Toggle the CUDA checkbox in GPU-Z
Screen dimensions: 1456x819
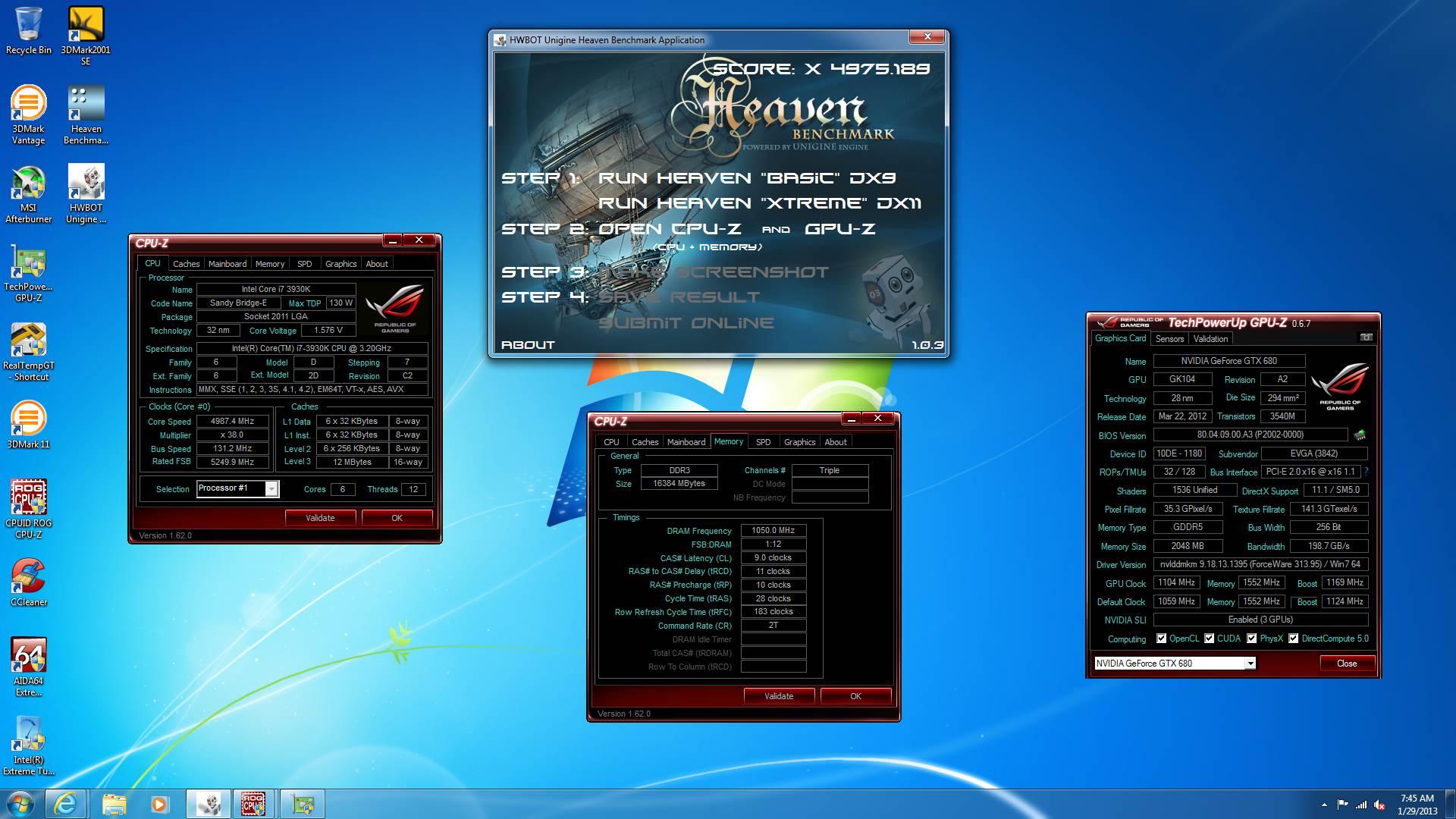coord(1209,639)
